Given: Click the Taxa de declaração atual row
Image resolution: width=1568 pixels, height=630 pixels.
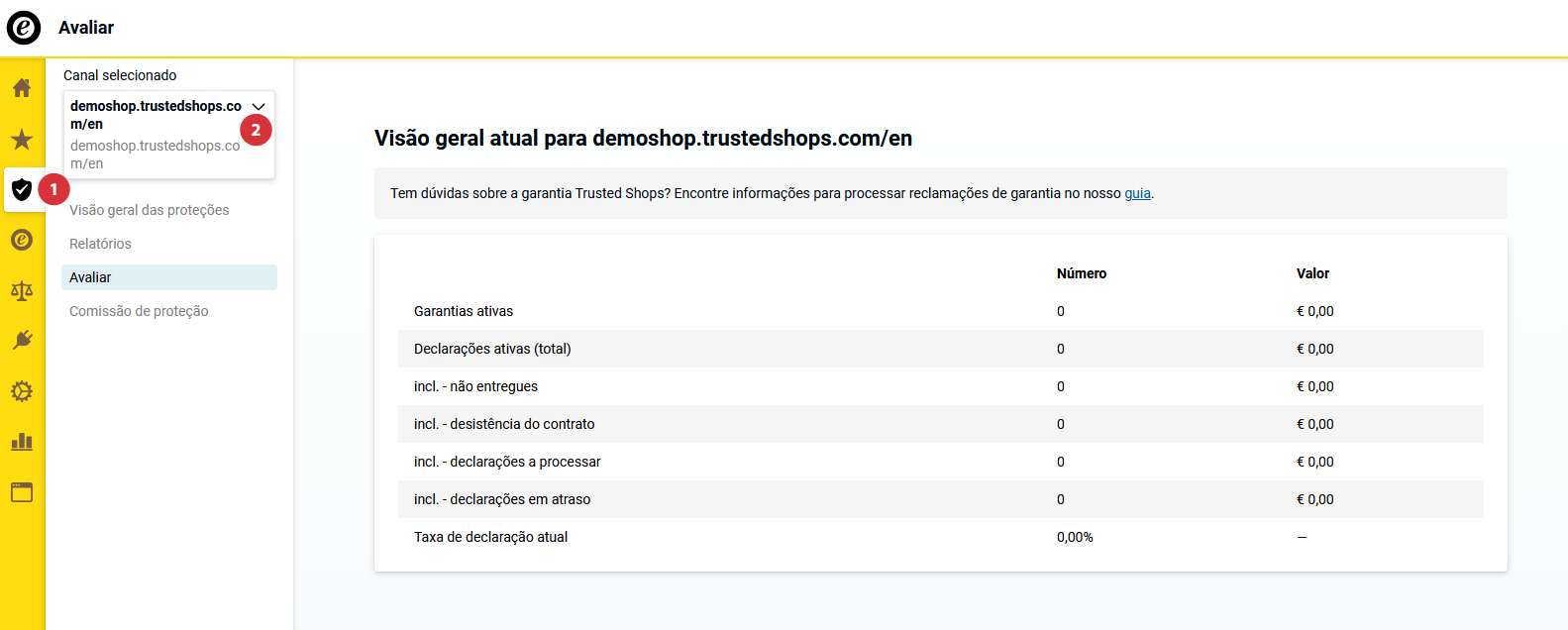Looking at the screenshot, I should (x=941, y=537).
